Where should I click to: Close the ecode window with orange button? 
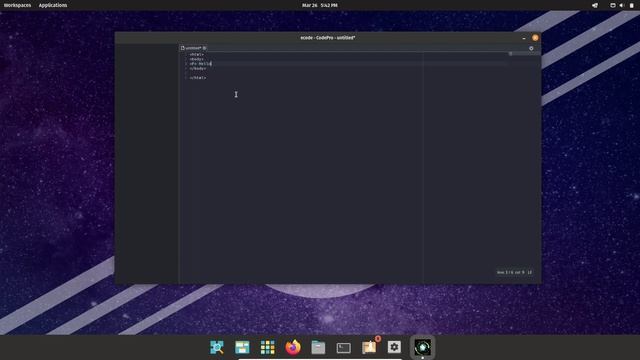click(535, 38)
